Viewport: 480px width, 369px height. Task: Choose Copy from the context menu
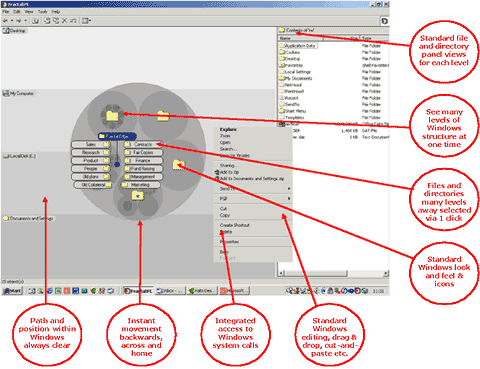click(x=225, y=215)
